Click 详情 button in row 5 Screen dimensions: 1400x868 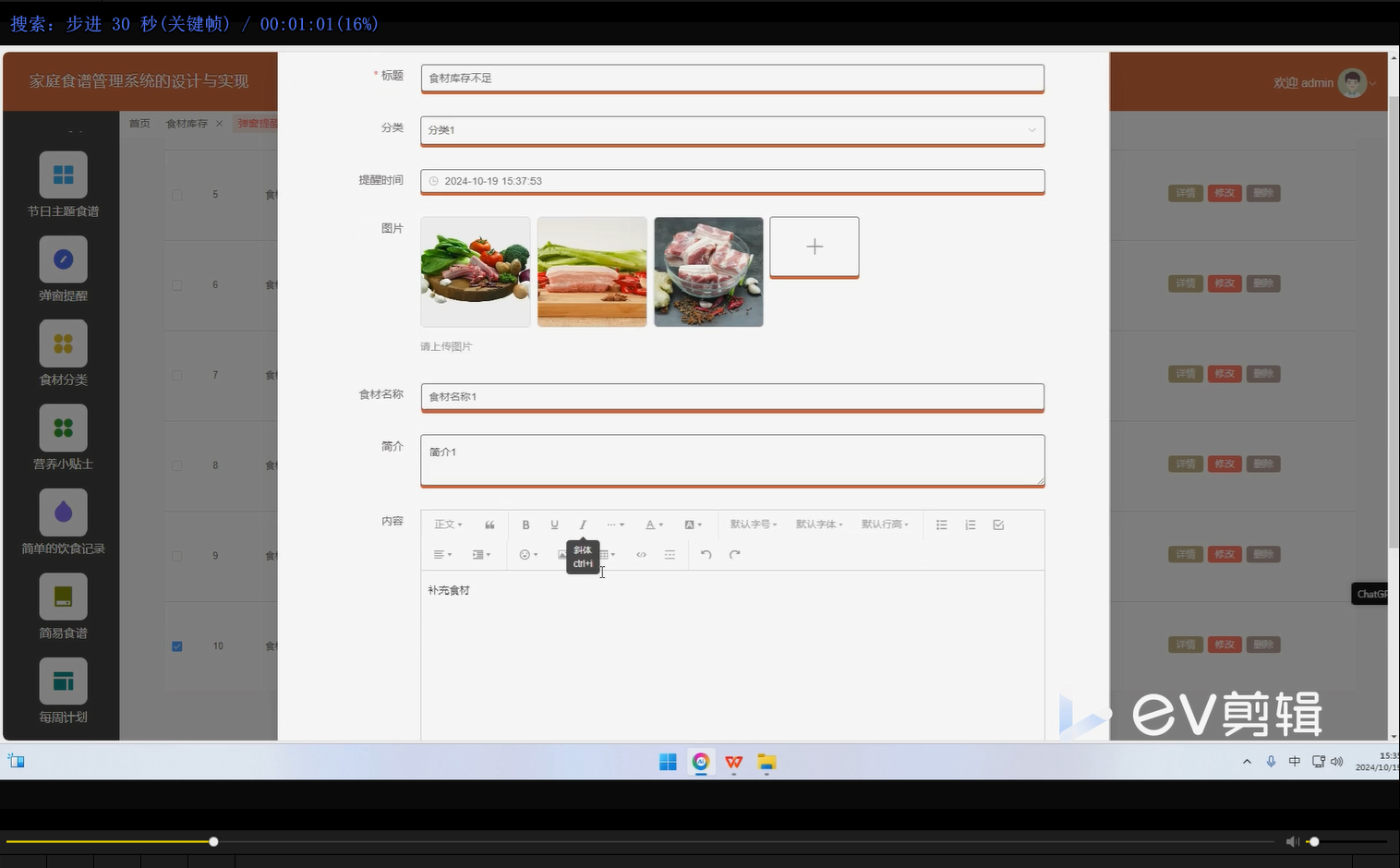coord(1186,193)
